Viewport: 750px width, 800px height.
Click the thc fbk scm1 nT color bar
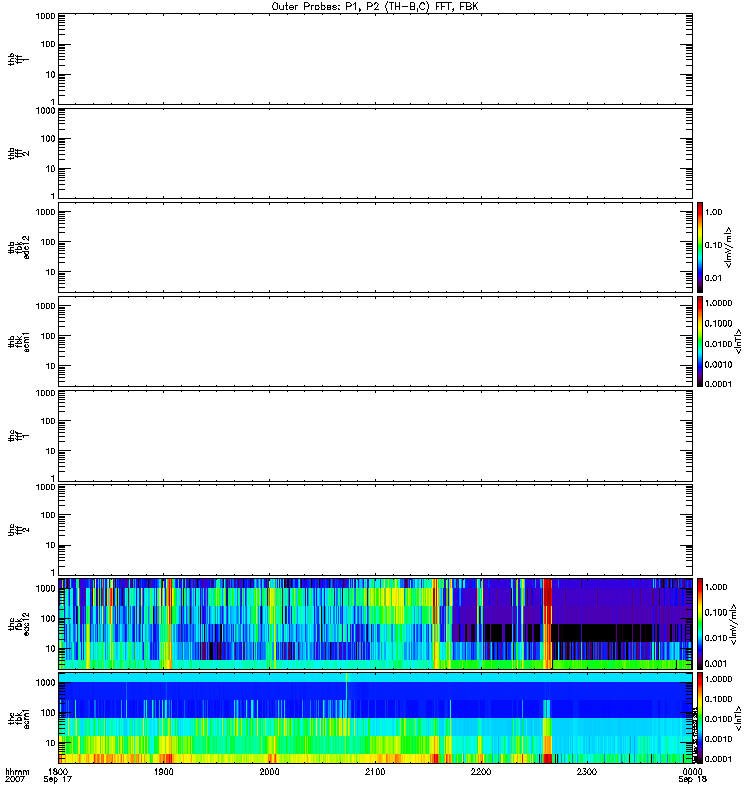tap(700, 718)
